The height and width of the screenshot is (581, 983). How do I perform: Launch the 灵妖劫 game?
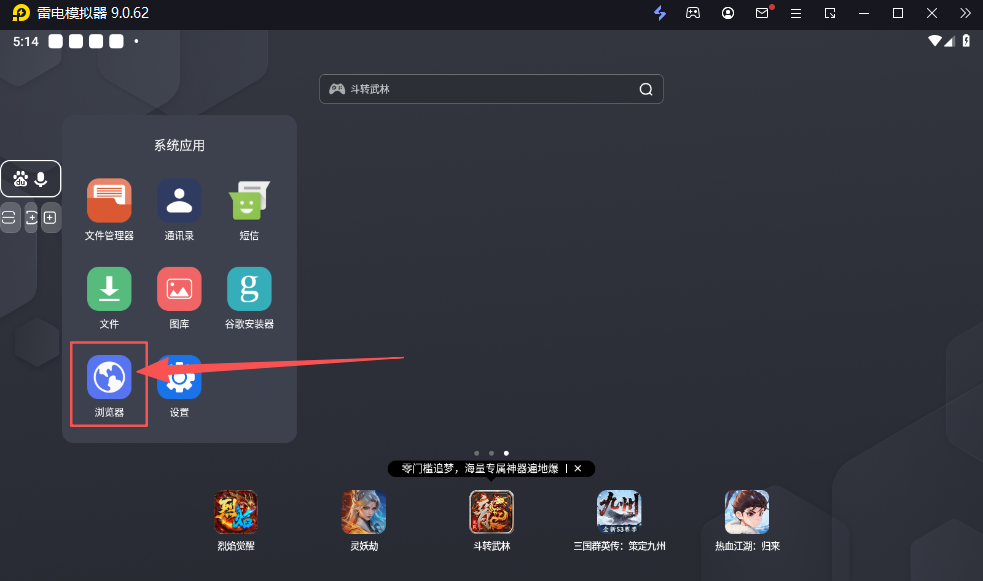tap(363, 512)
